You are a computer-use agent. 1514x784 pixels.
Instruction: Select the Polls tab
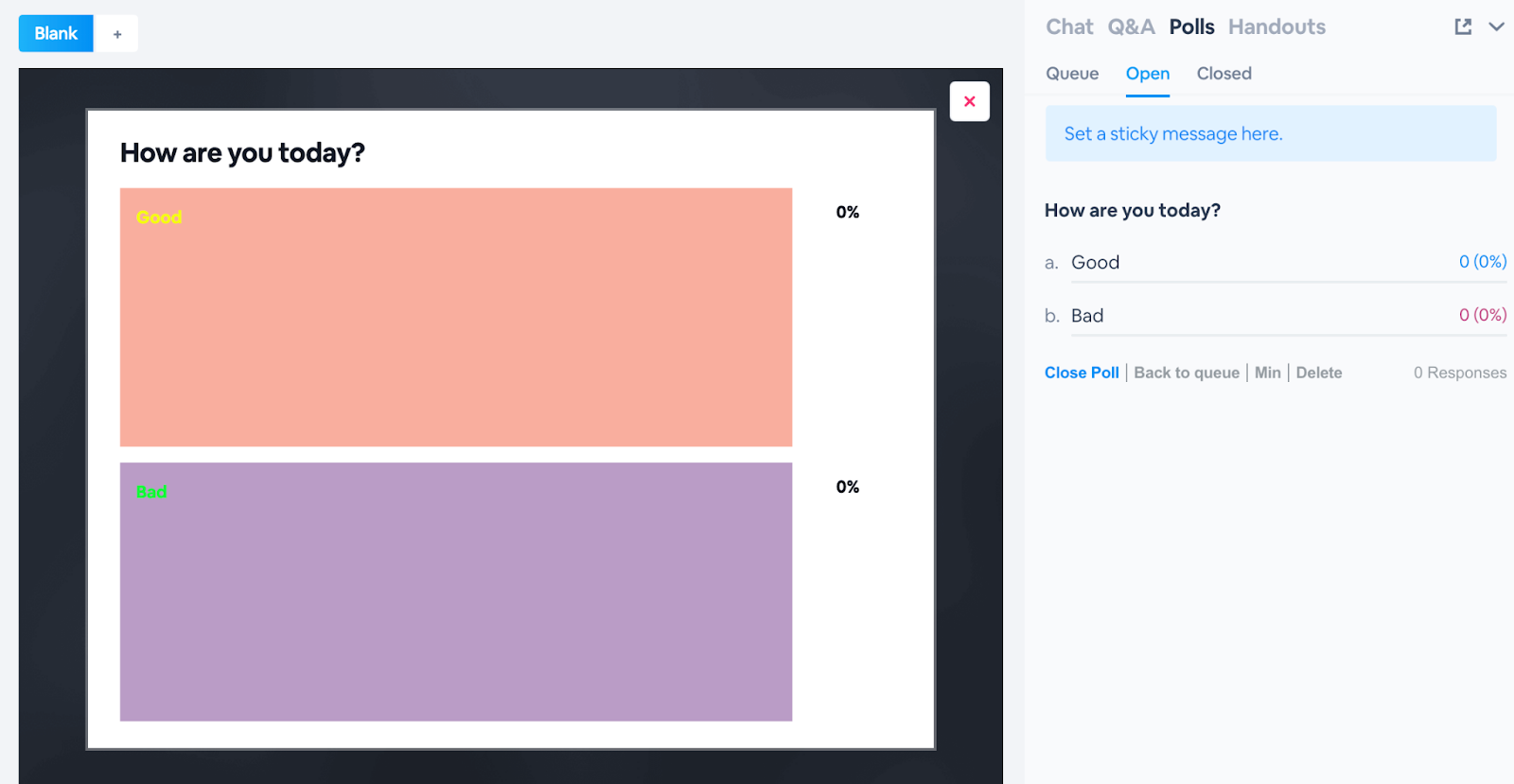coord(1191,26)
